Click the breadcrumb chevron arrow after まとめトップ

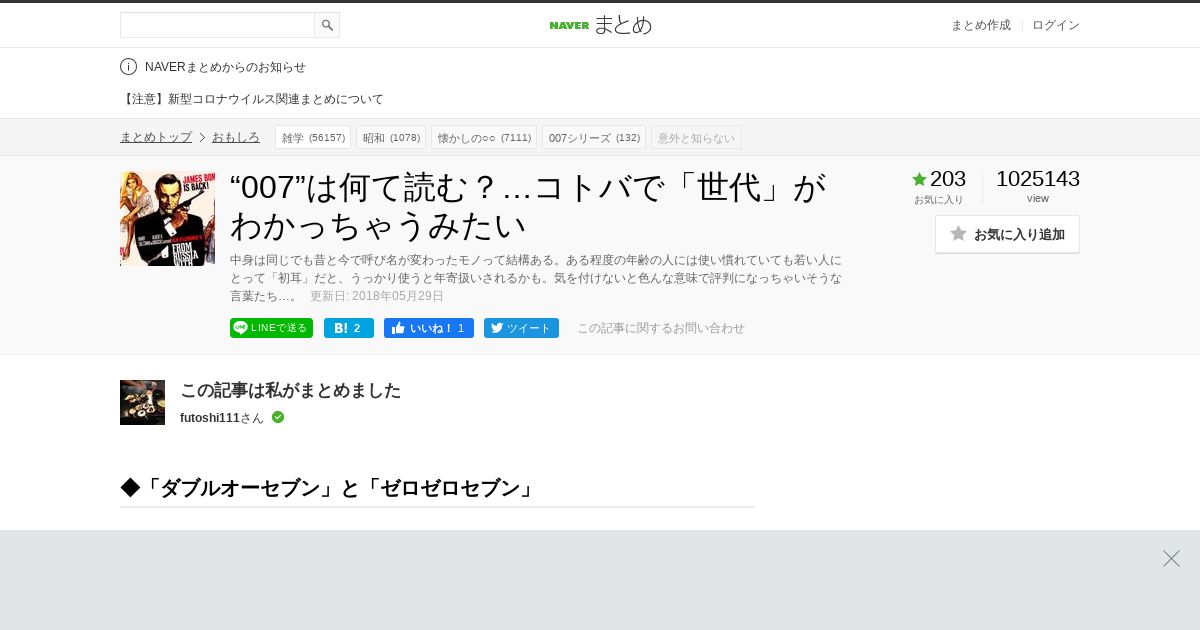[x=202, y=137]
